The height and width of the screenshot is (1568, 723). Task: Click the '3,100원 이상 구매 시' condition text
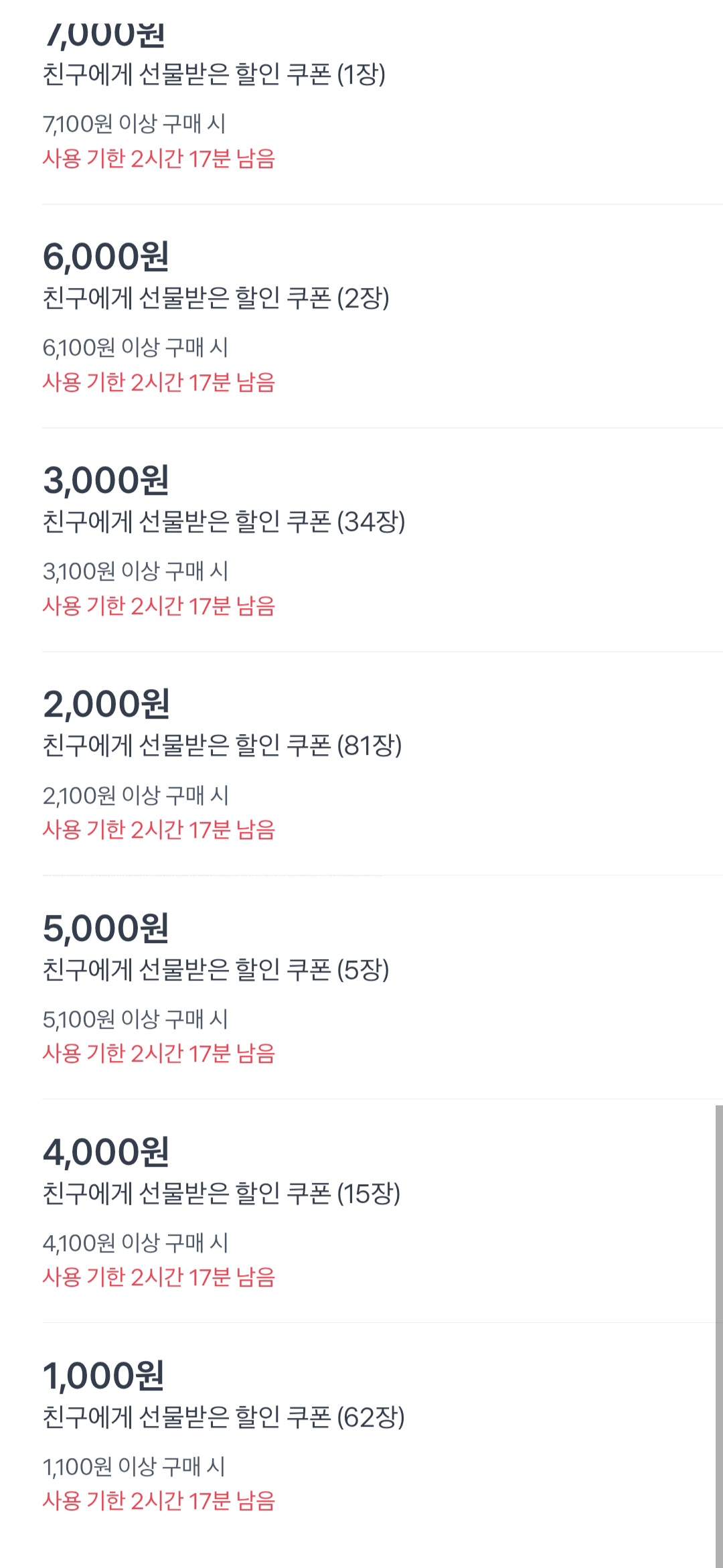click(x=135, y=571)
